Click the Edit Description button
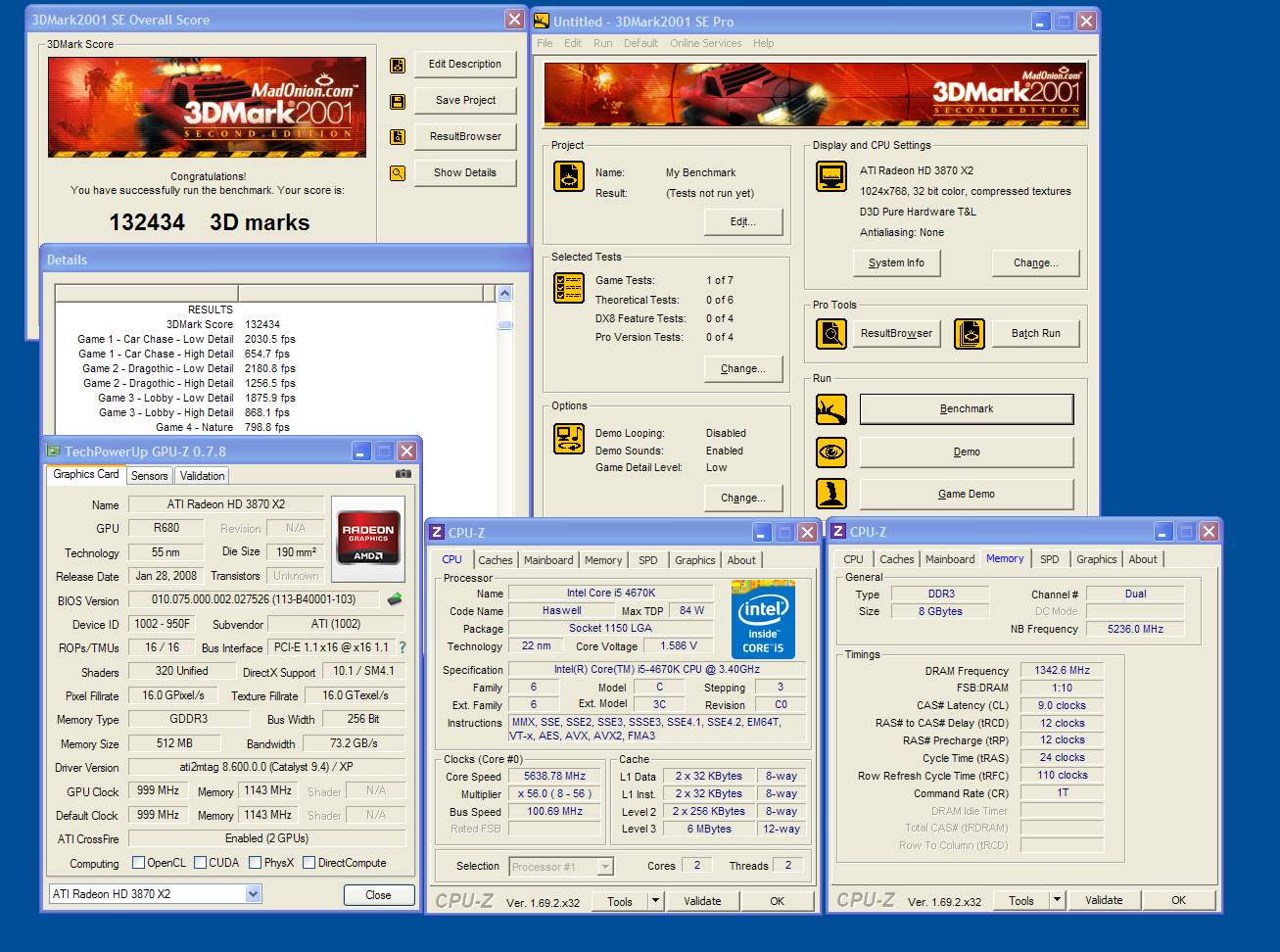 tap(465, 65)
